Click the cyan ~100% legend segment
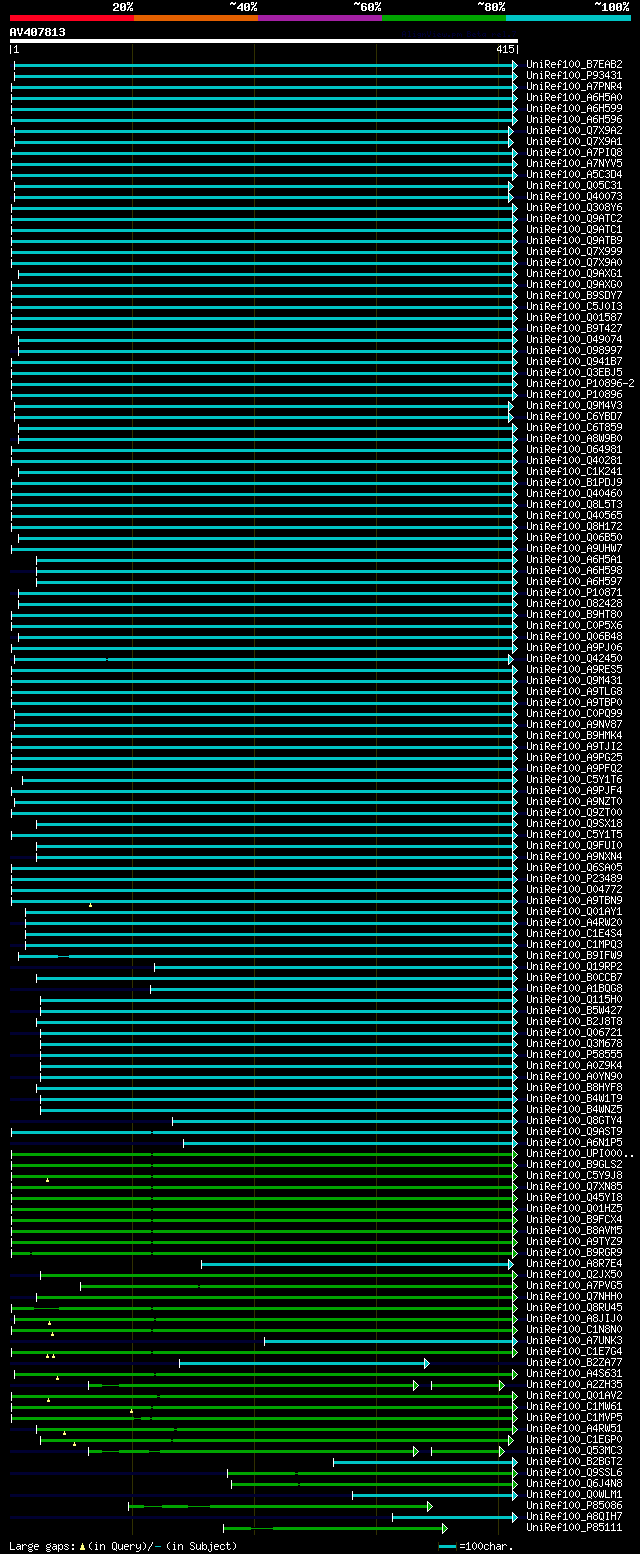Screen dimensions: 640x1554 (x=567, y=17)
